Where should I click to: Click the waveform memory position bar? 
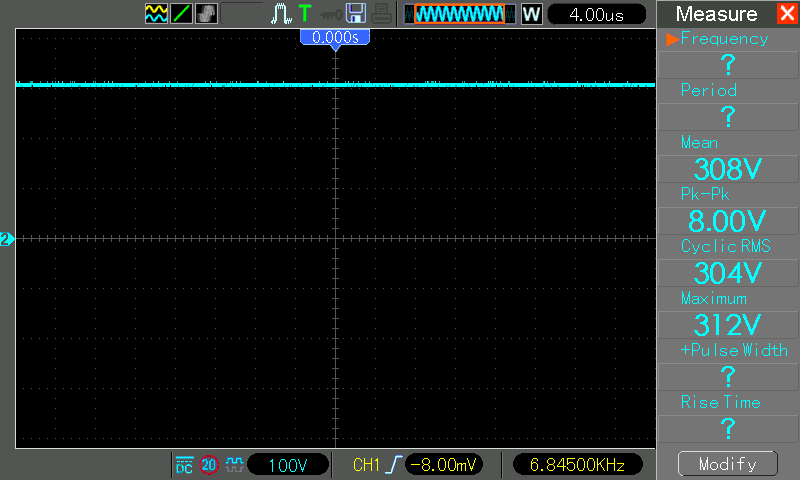pos(460,14)
